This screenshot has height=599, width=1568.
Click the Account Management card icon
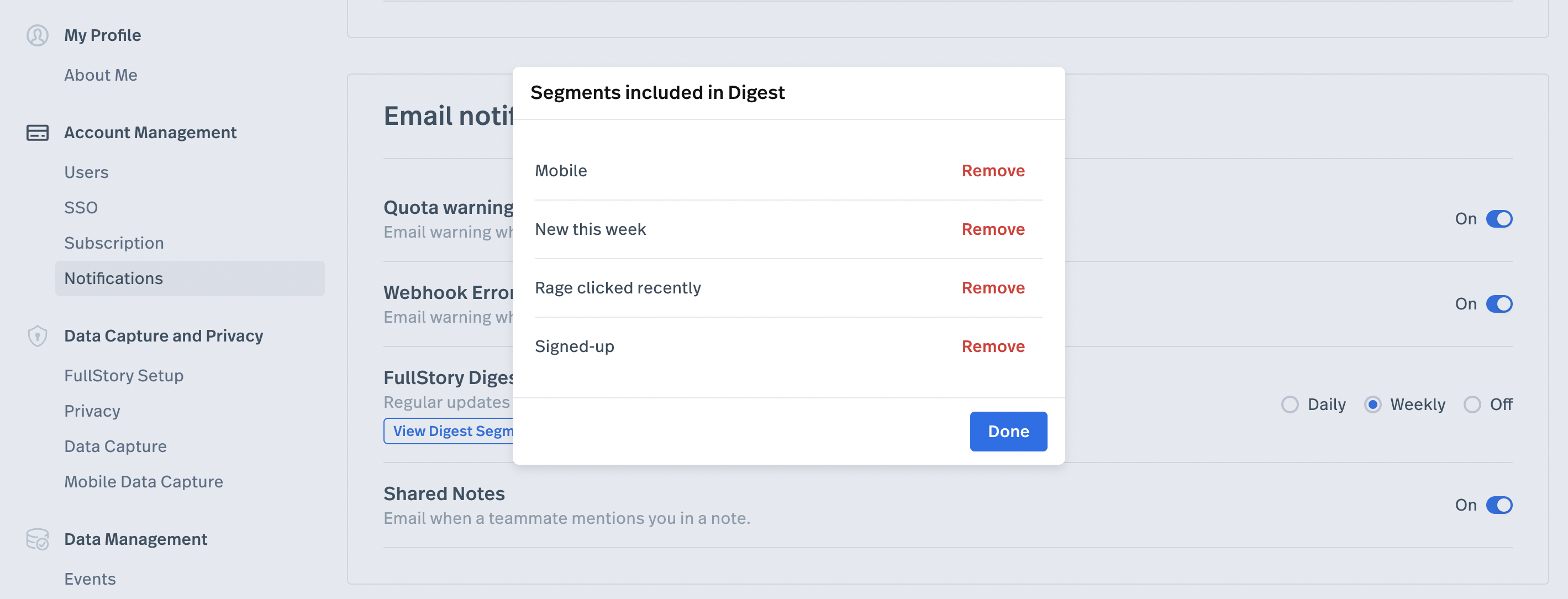tap(37, 133)
